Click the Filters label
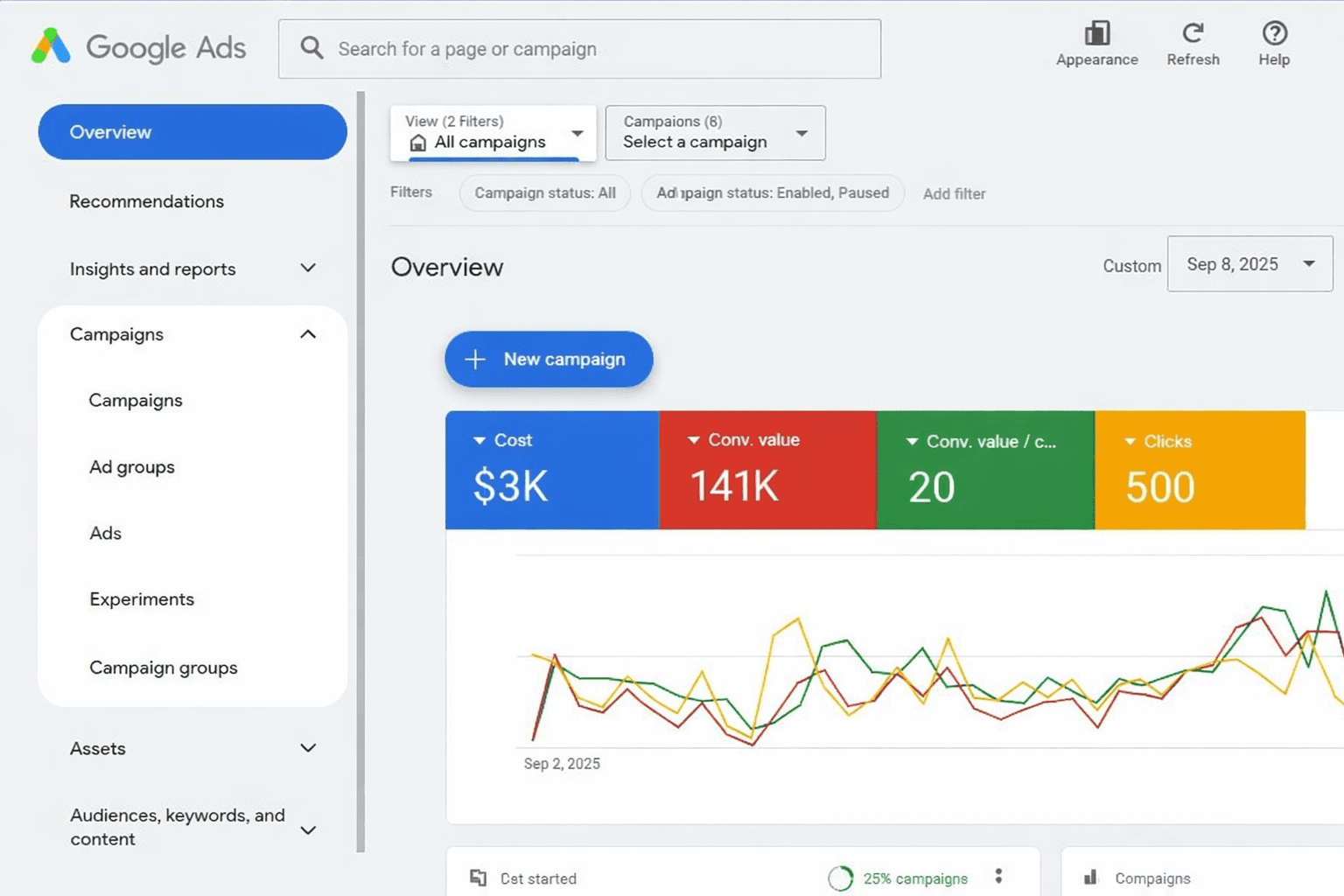Viewport: 1344px width, 896px height. pyautogui.click(x=411, y=192)
